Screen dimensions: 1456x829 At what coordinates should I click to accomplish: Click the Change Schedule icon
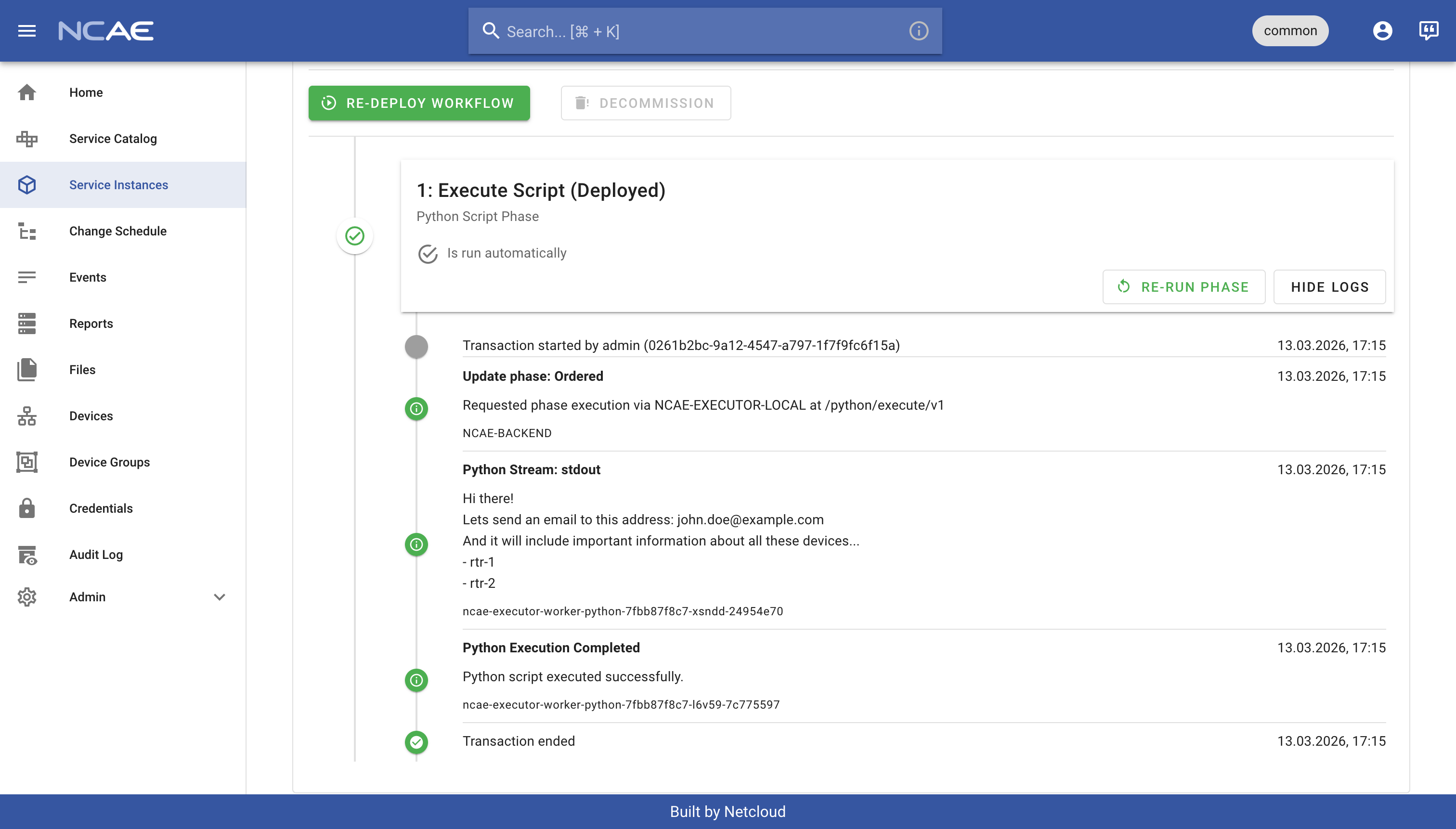click(27, 231)
